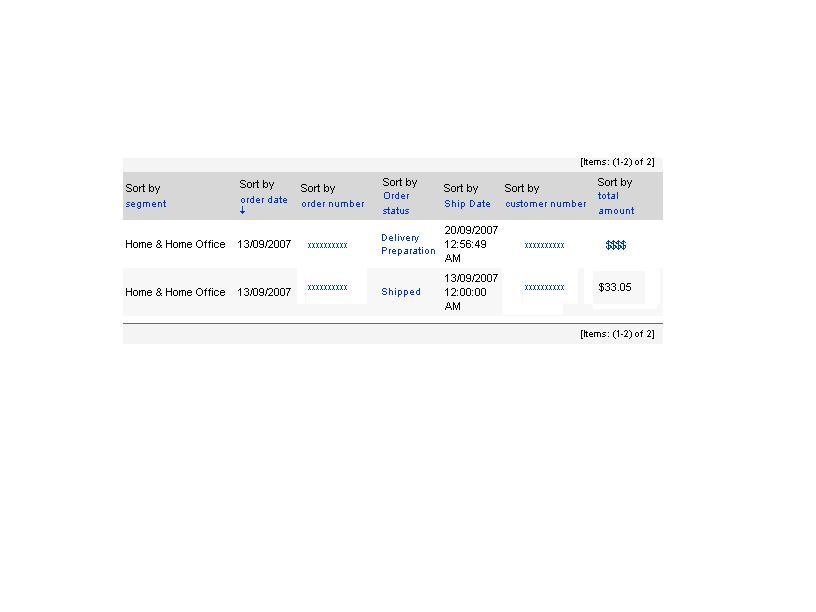The height and width of the screenshot is (612, 816).
Task: Sort the list by order number
Action: tap(333, 204)
